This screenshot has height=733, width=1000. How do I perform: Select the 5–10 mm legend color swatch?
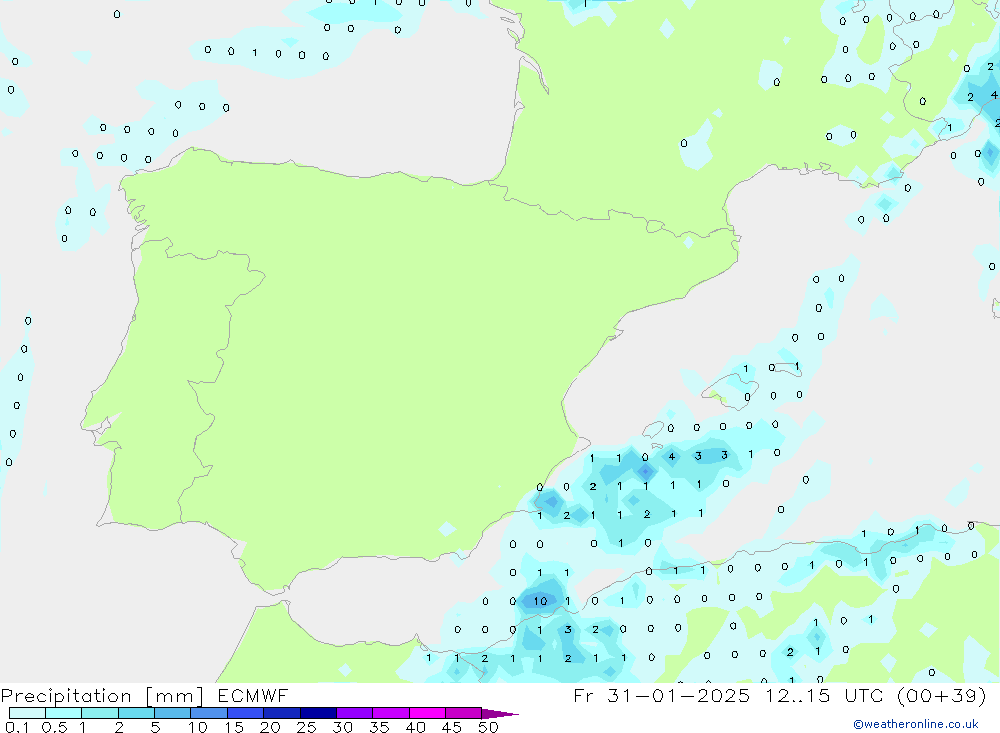point(172,713)
